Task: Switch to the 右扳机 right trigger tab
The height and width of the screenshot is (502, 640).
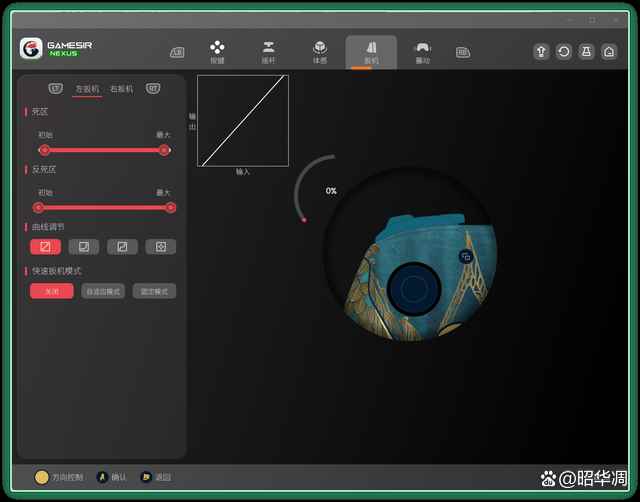Action: [122, 89]
